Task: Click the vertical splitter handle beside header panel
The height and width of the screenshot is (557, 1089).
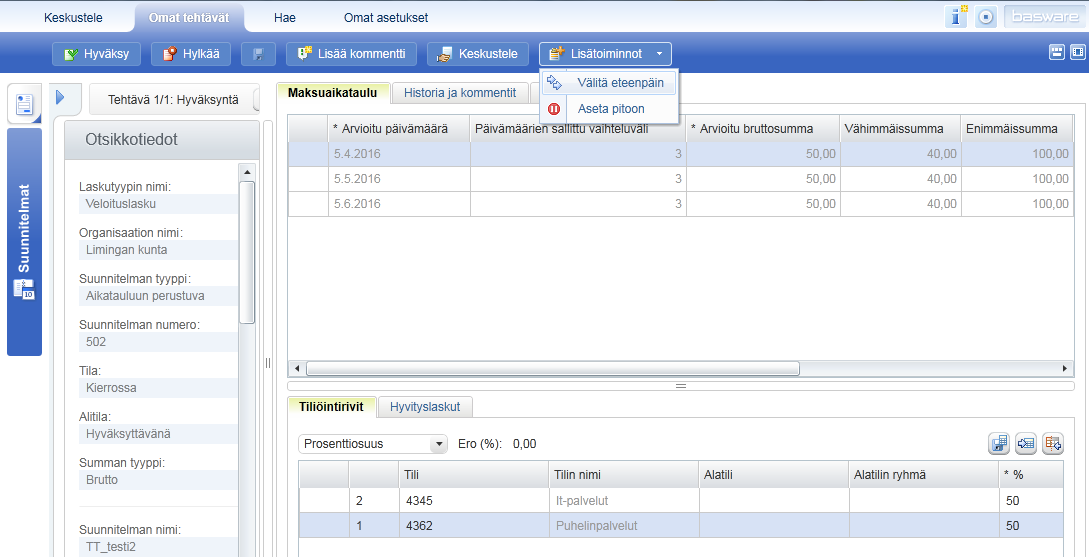Action: pos(267,363)
